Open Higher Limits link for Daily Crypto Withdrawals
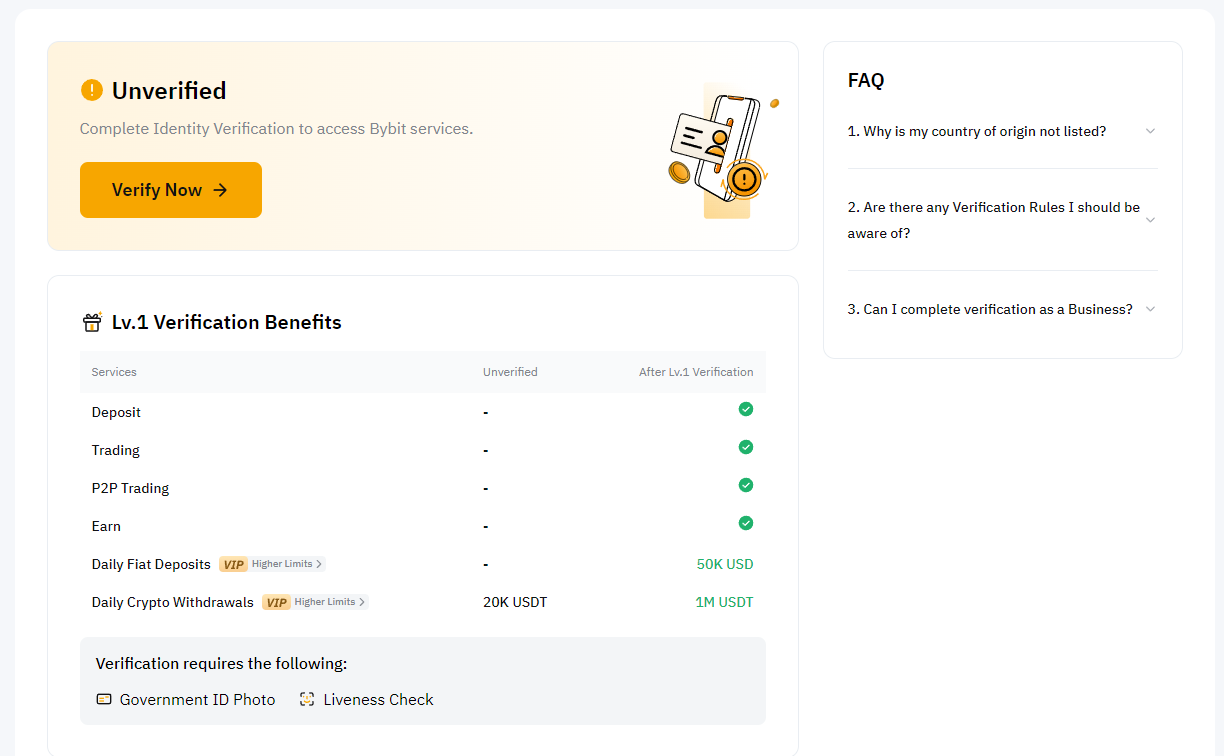This screenshot has width=1224, height=756. click(x=330, y=602)
